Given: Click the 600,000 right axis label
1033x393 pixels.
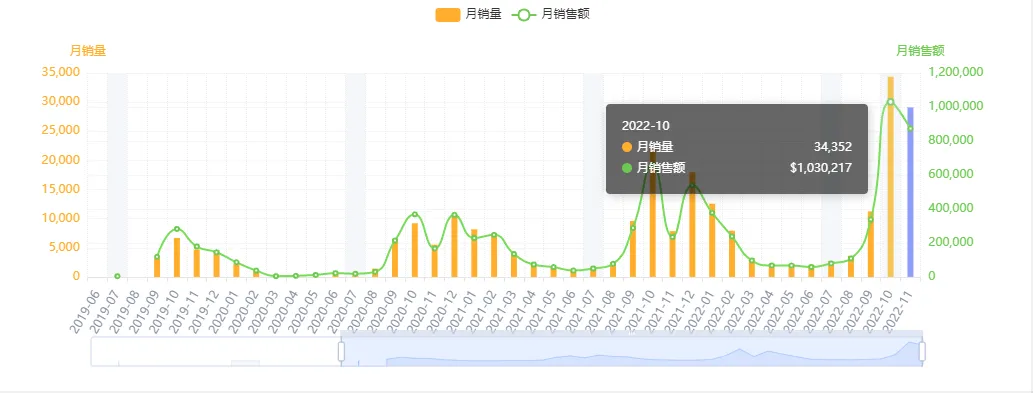Looking at the screenshot, I should 951,174.
